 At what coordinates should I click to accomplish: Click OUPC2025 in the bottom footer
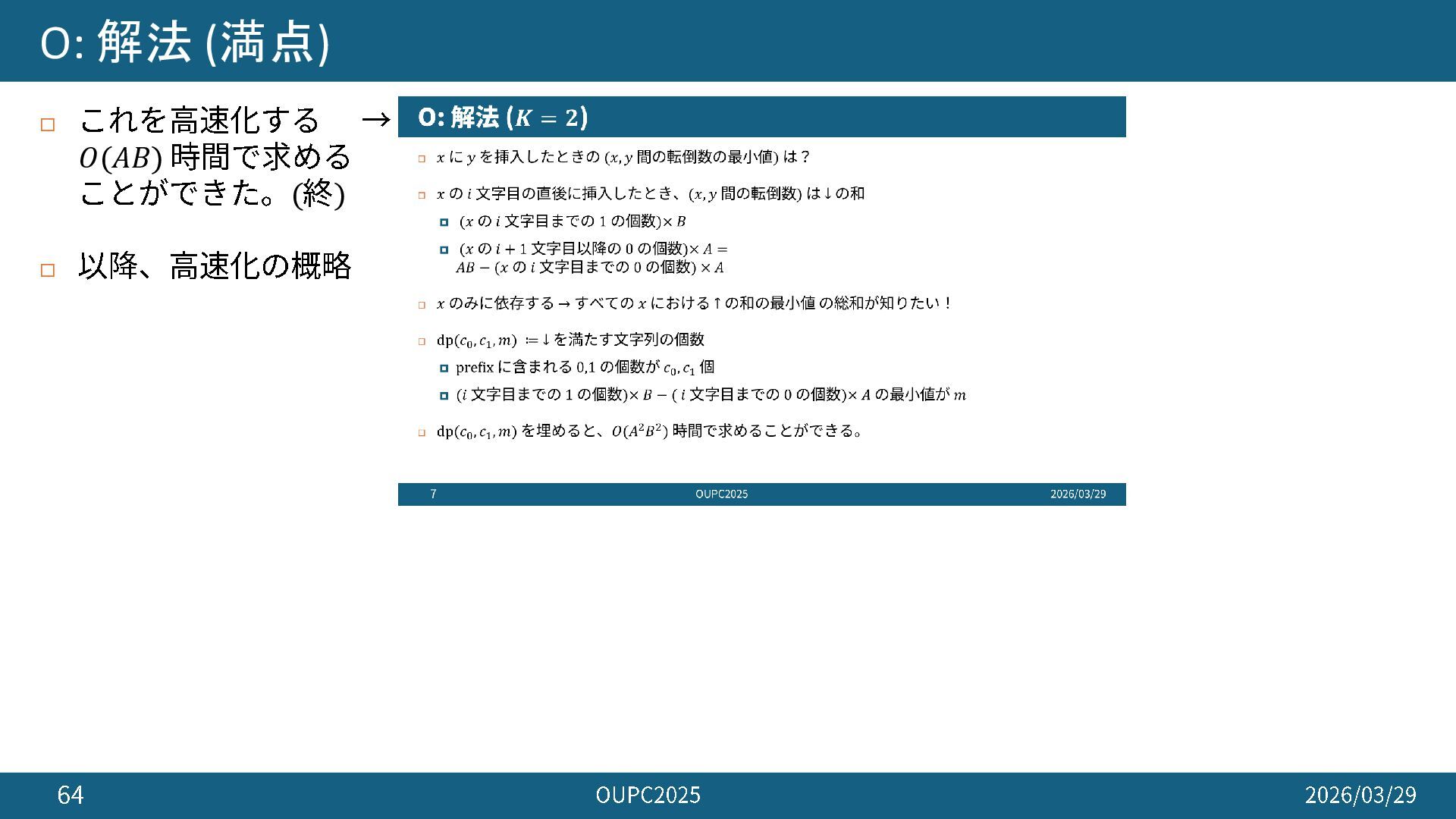pyautogui.click(x=648, y=795)
